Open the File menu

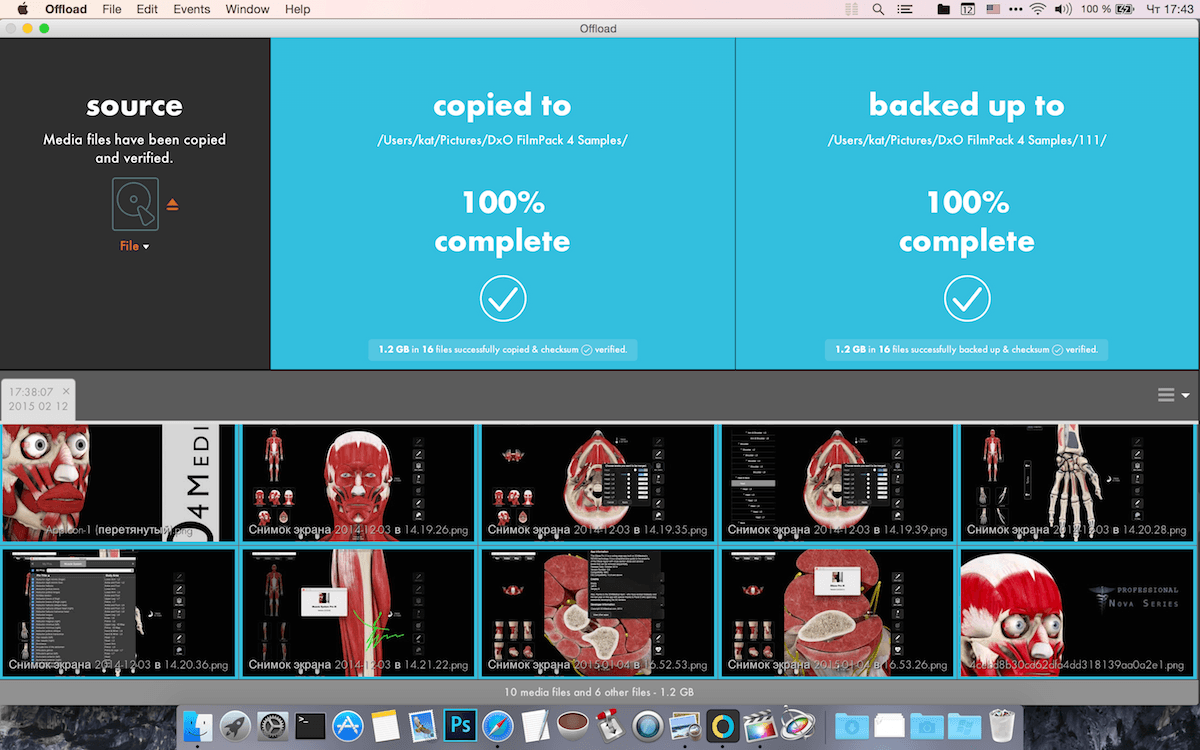pyautogui.click(x=111, y=9)
